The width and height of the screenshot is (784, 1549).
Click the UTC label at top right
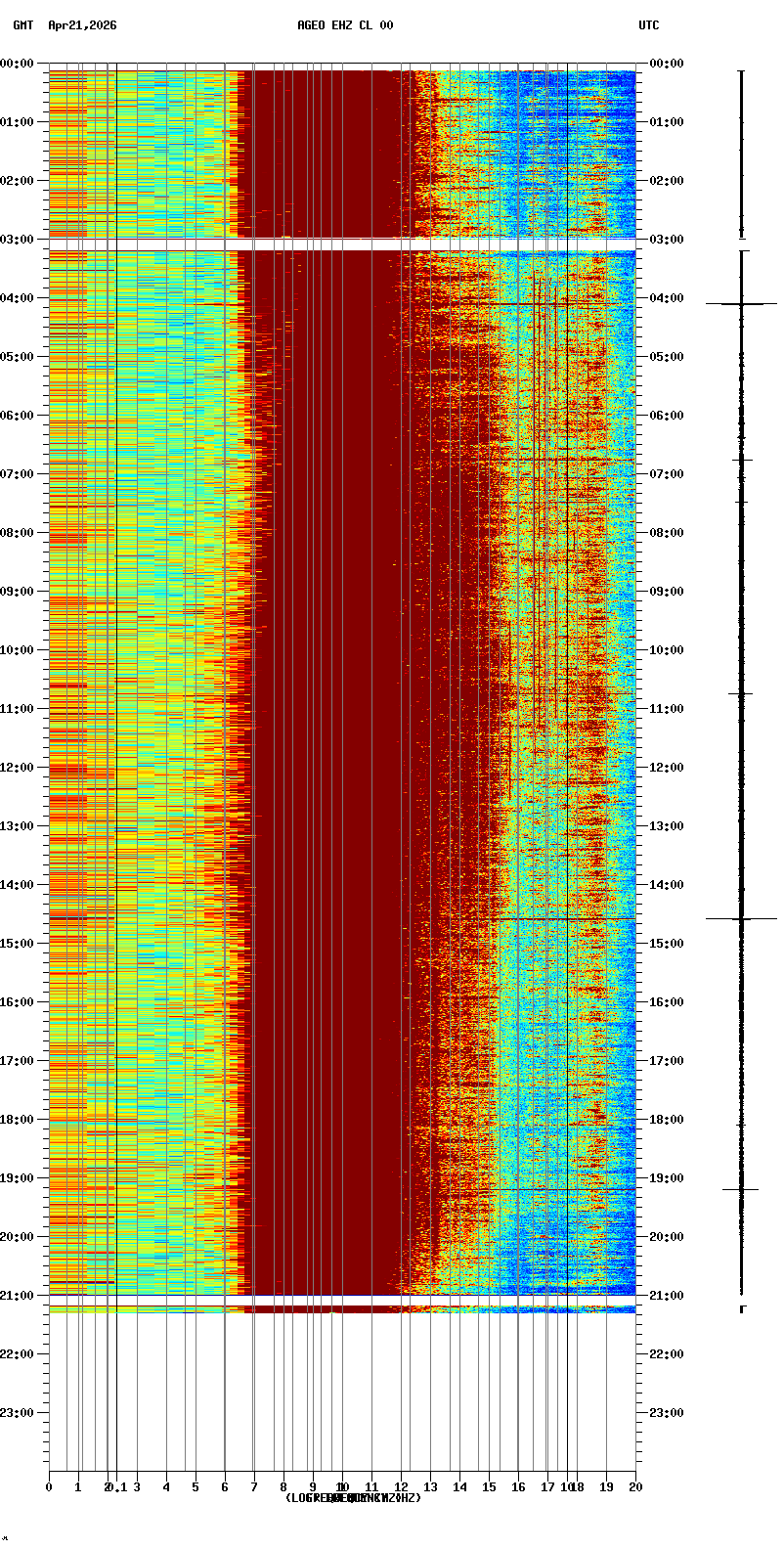[649, 26]
